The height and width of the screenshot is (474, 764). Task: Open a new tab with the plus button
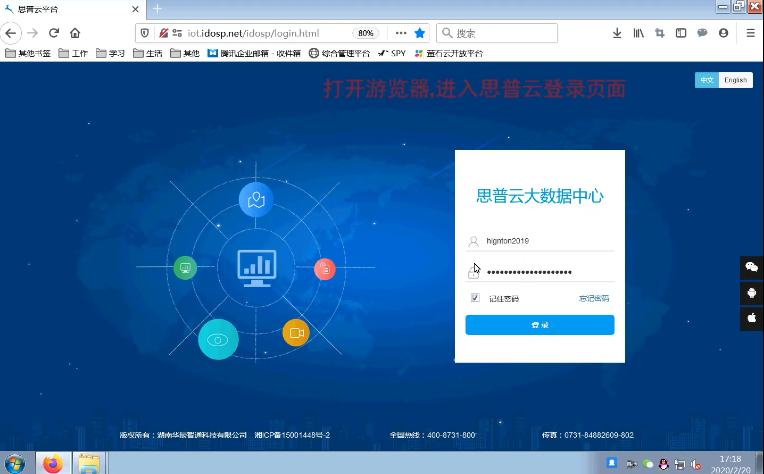(157, 8)
